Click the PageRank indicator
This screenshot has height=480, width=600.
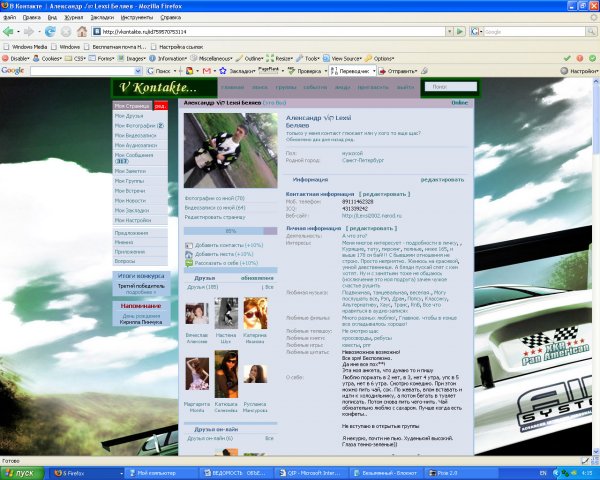coord(269,70)
